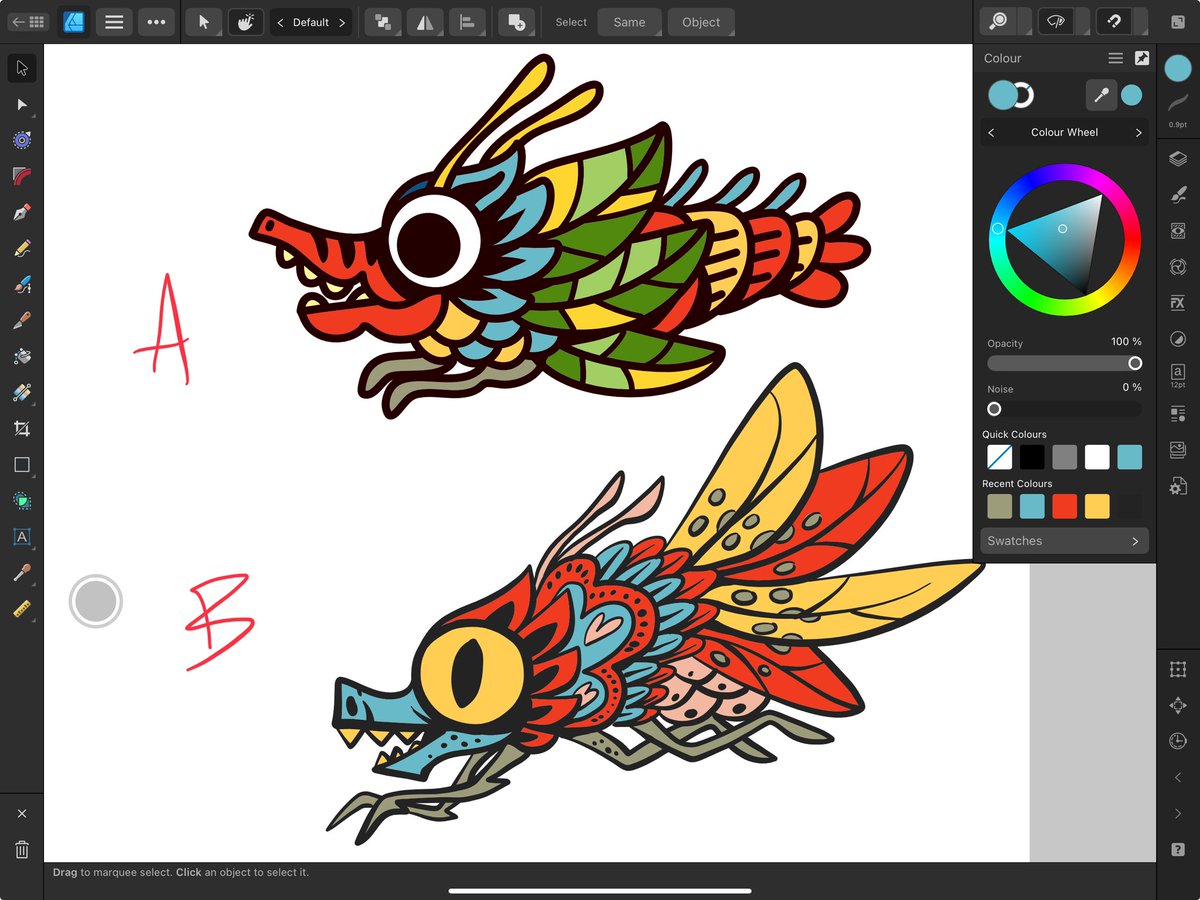
Task: Open the three-dots more options menu
Action: [156, 21]
